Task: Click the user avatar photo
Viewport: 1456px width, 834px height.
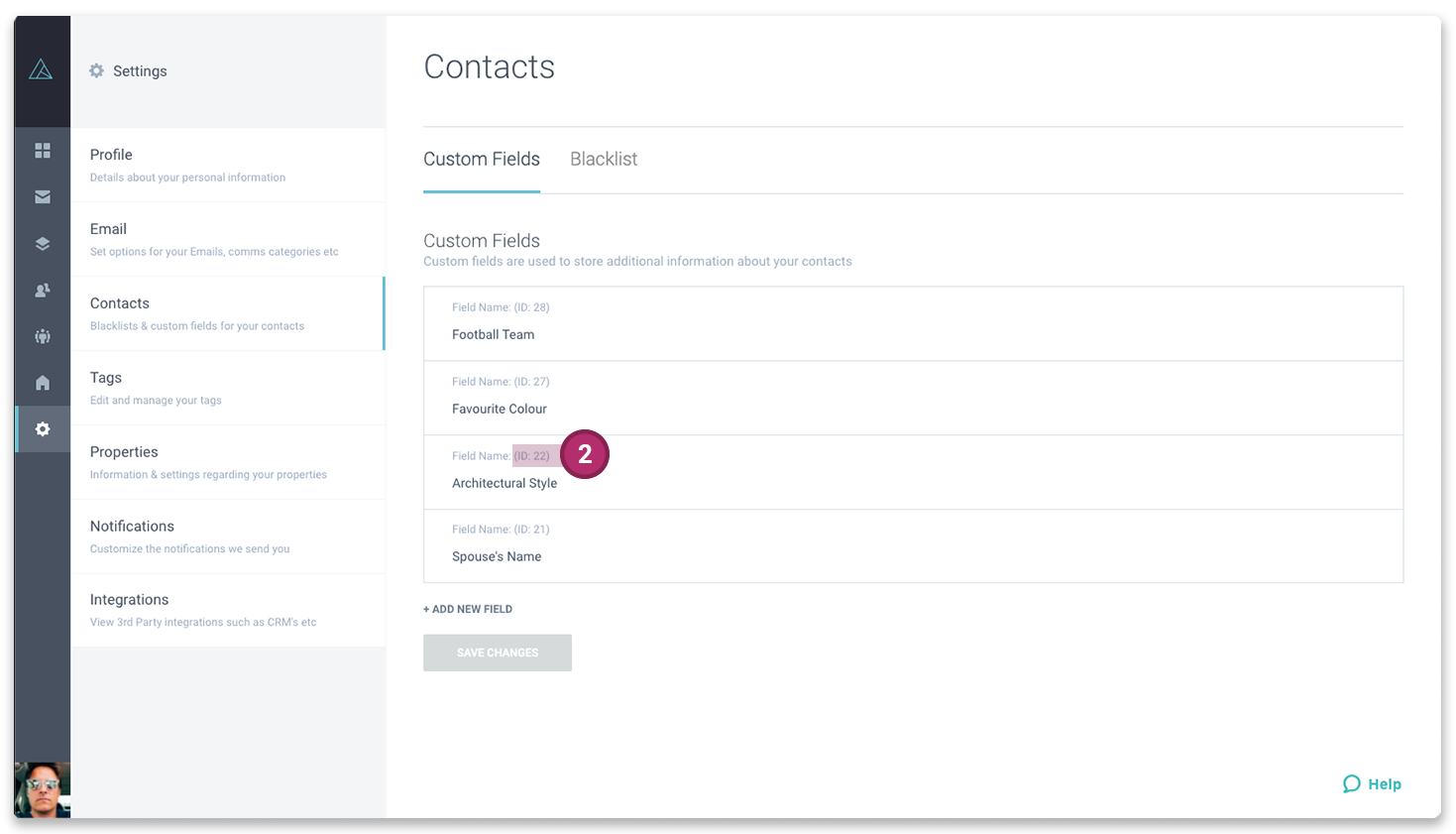Action: (42, 790)
